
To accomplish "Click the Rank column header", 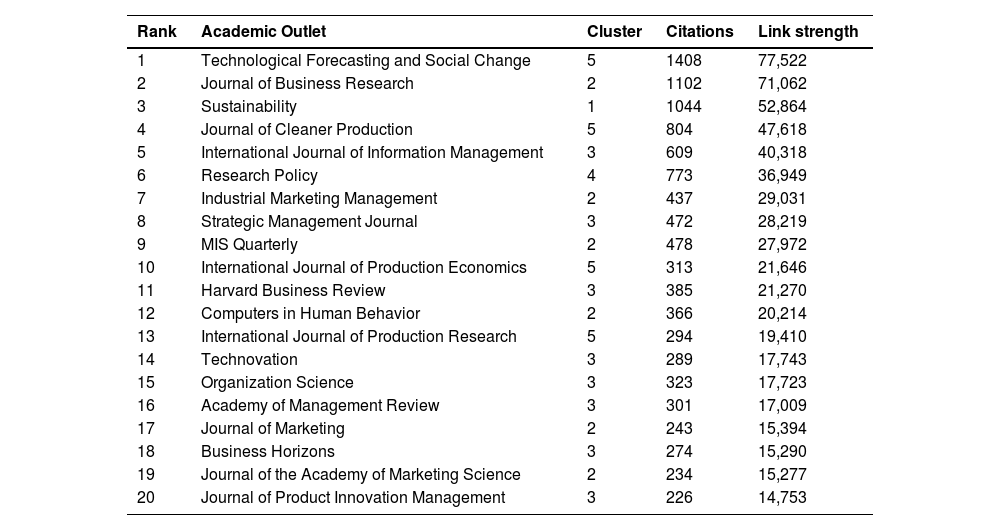I will [156, 31].
